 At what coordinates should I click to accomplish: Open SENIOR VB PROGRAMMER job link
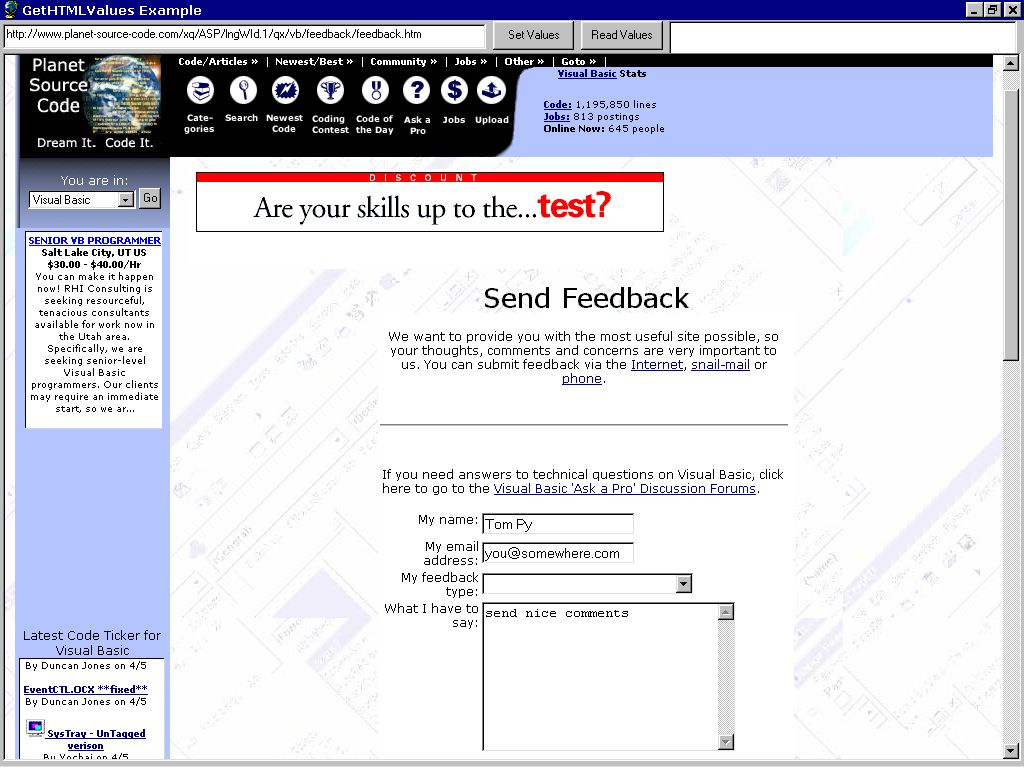[x=95, y=240]
